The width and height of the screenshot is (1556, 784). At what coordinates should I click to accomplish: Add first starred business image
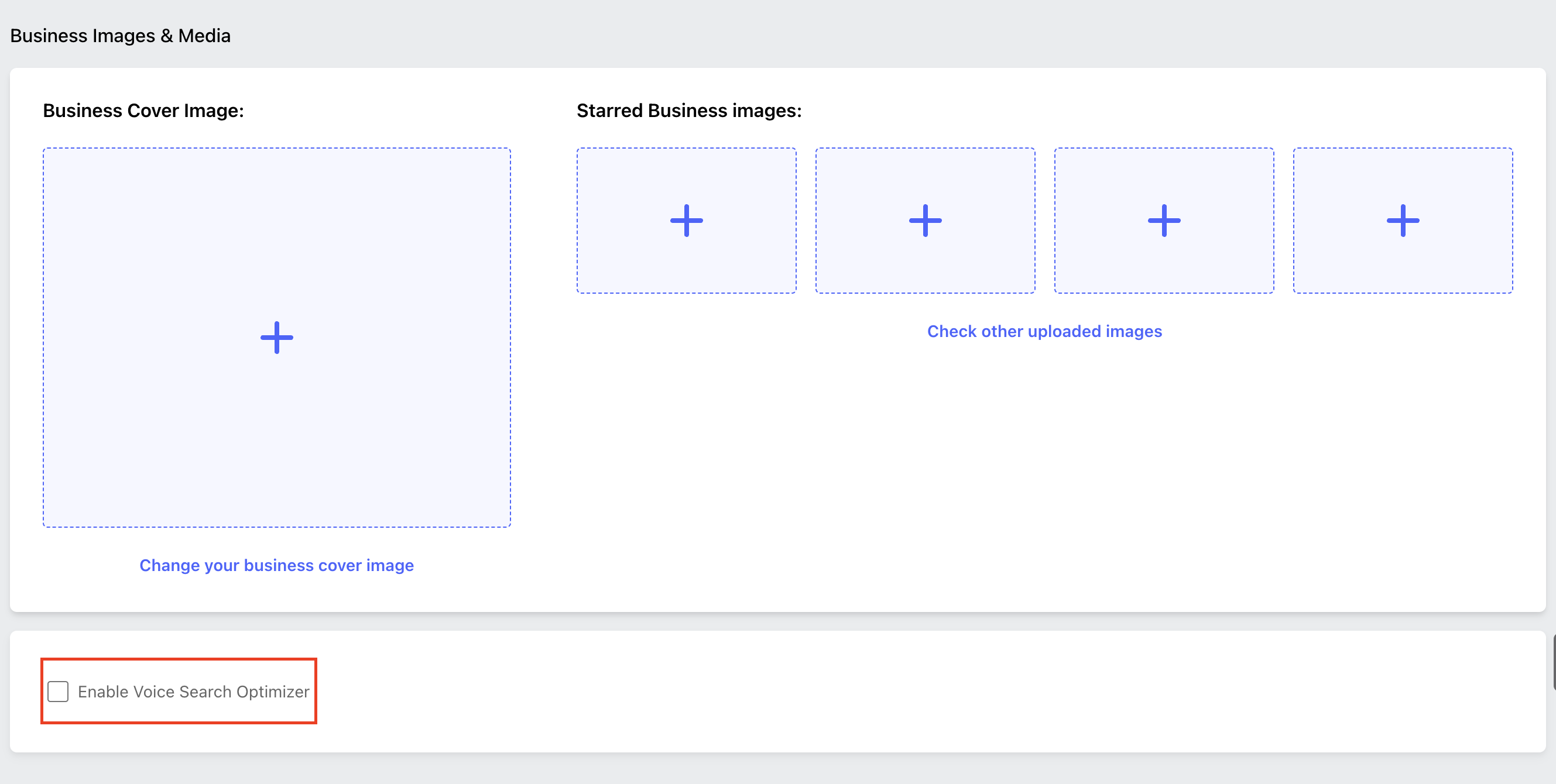(x=686, y=221)
